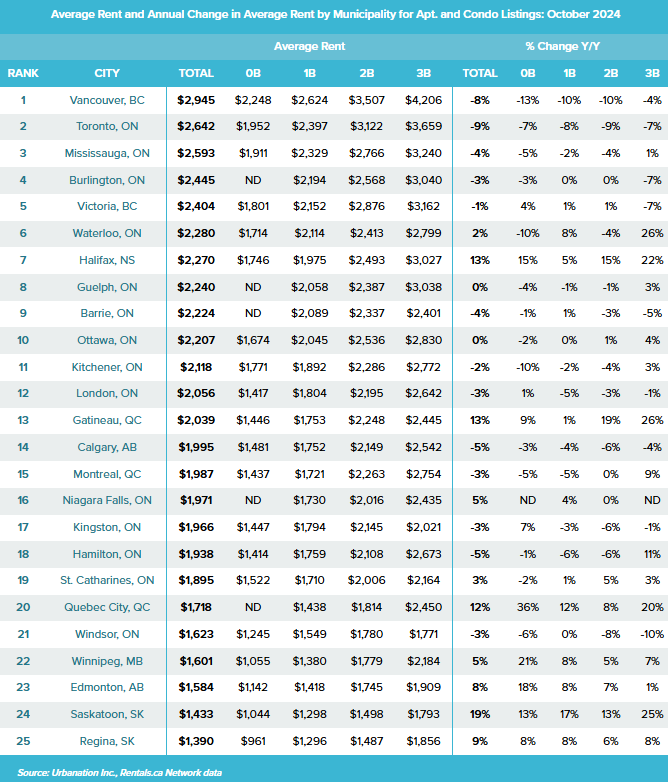Click the RANK column header
The image size is (668, 782).
[23, 73]
